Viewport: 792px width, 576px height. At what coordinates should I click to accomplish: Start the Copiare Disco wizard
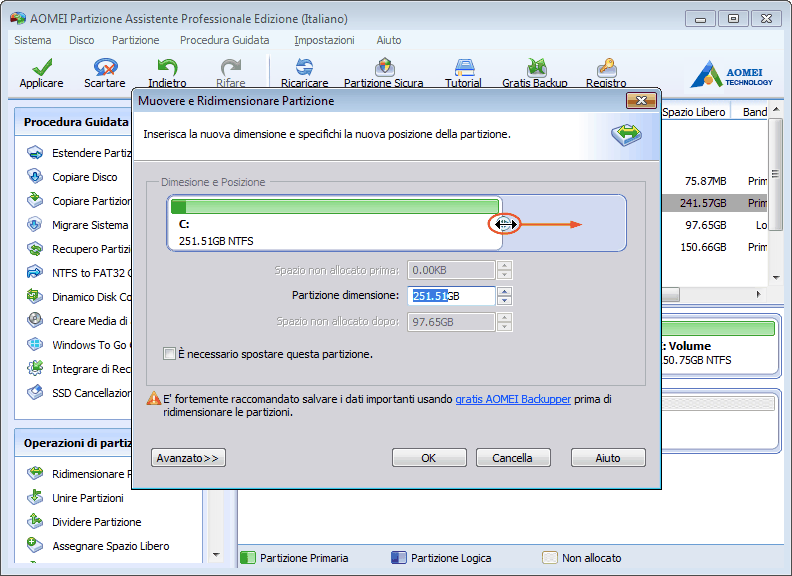(72, 177)
